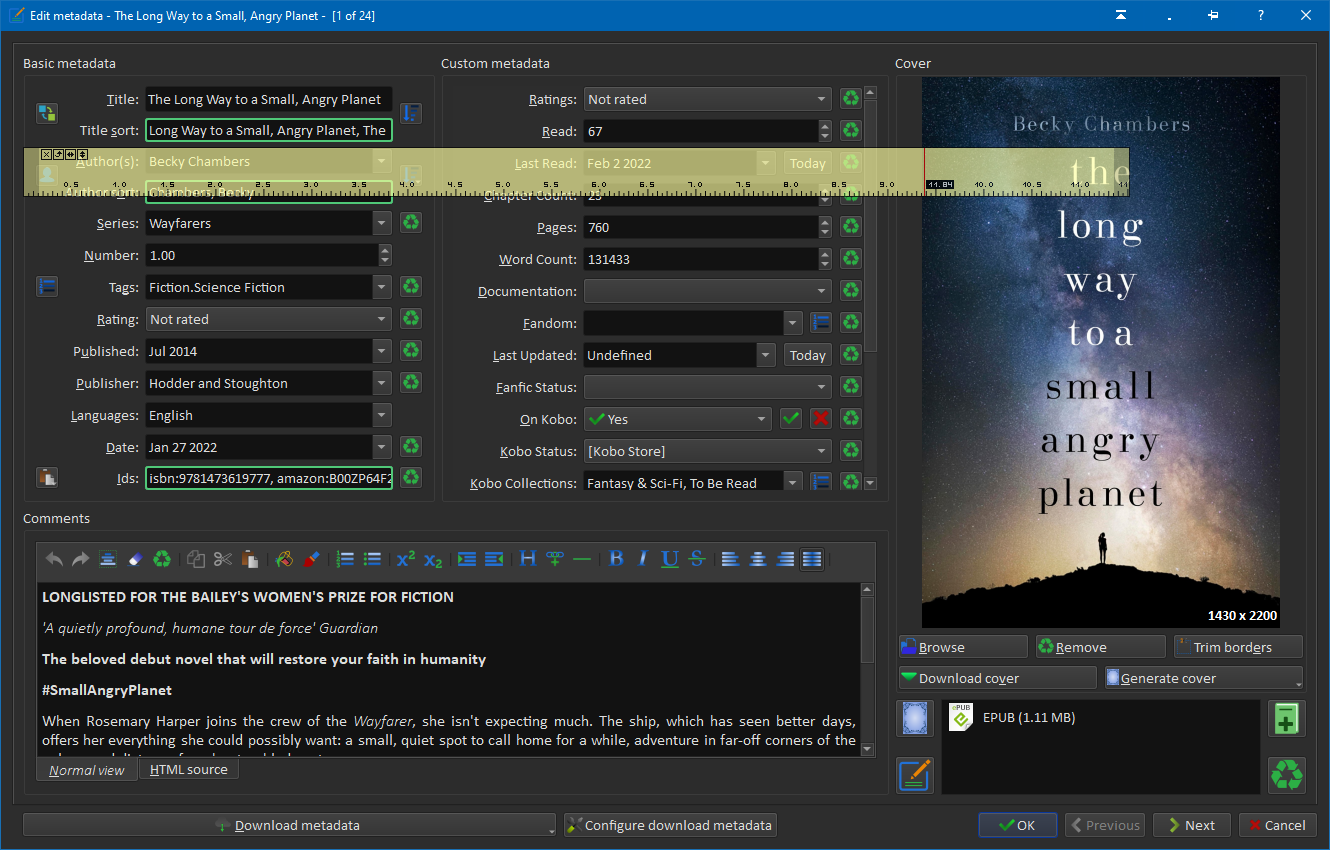
Task: Click the Trim borders button
Action: pos(1238,647)
